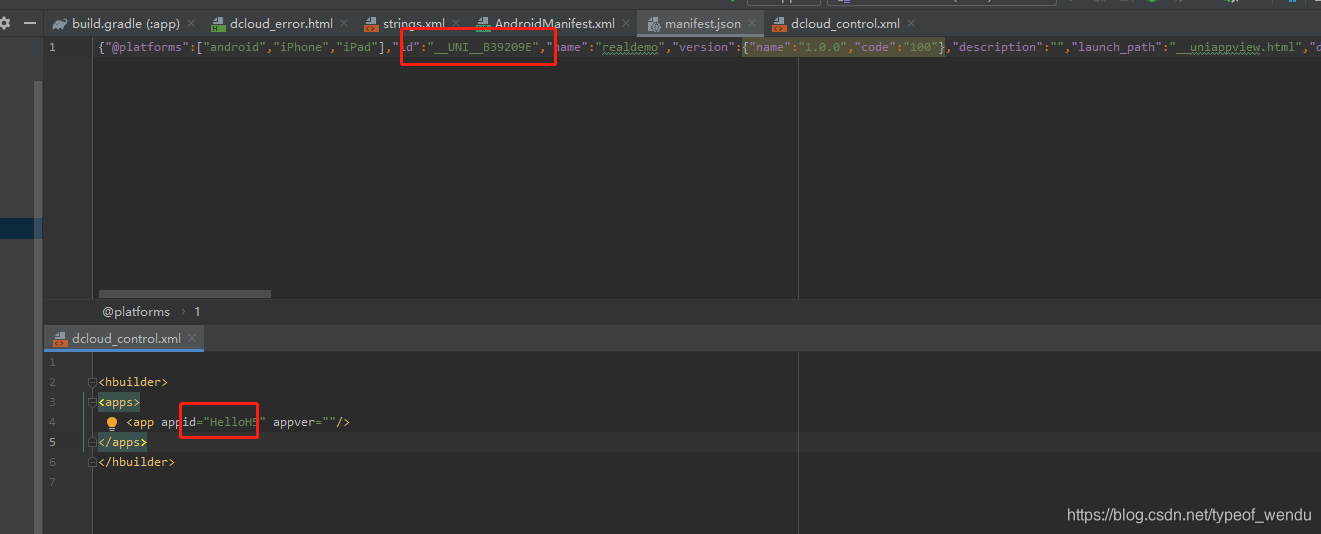Activate the lower split dcloud_control.xml tab

(x=126, y=339)
